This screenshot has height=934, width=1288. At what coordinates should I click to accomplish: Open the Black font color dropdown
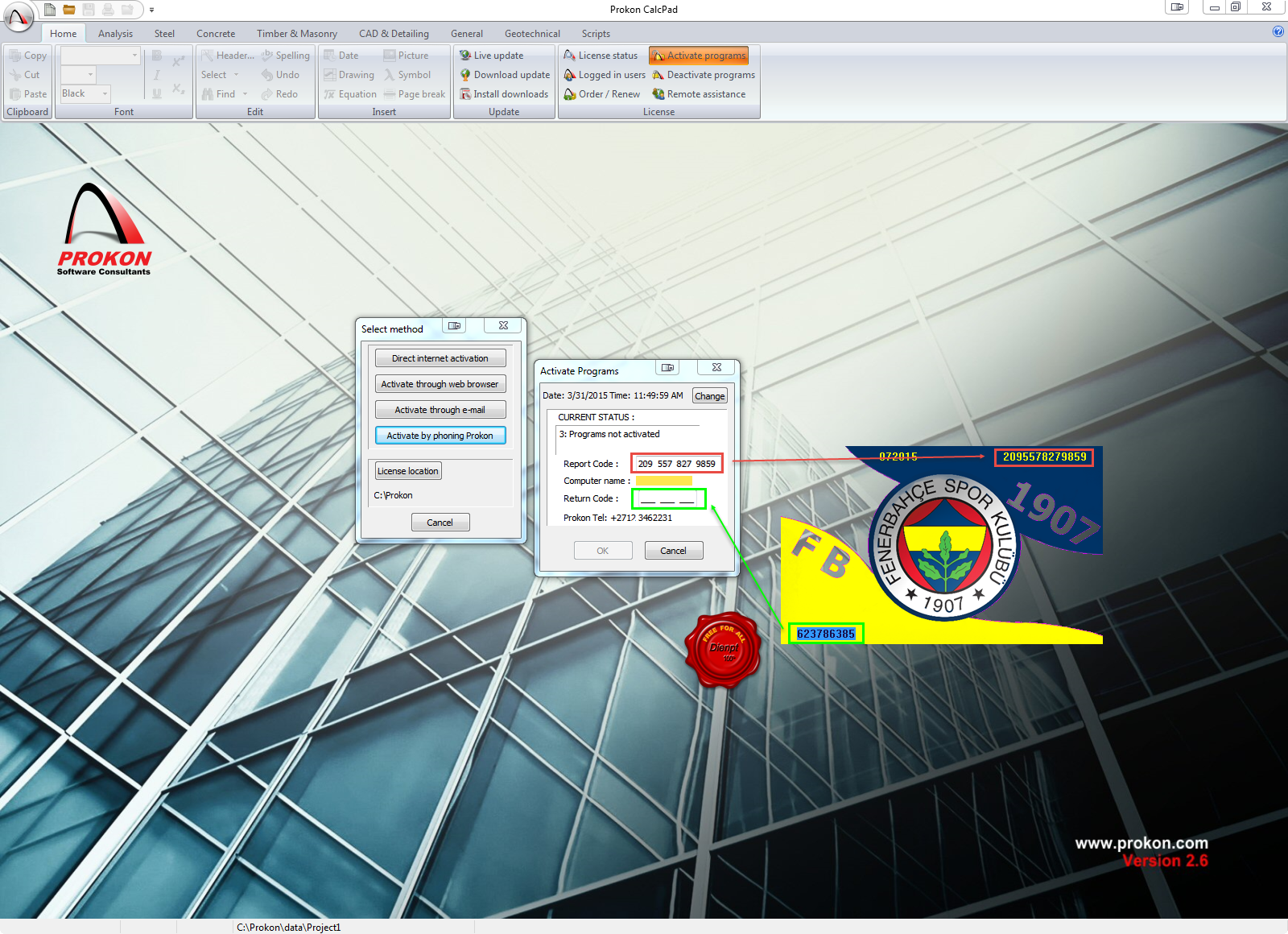(x=85, y=94)
